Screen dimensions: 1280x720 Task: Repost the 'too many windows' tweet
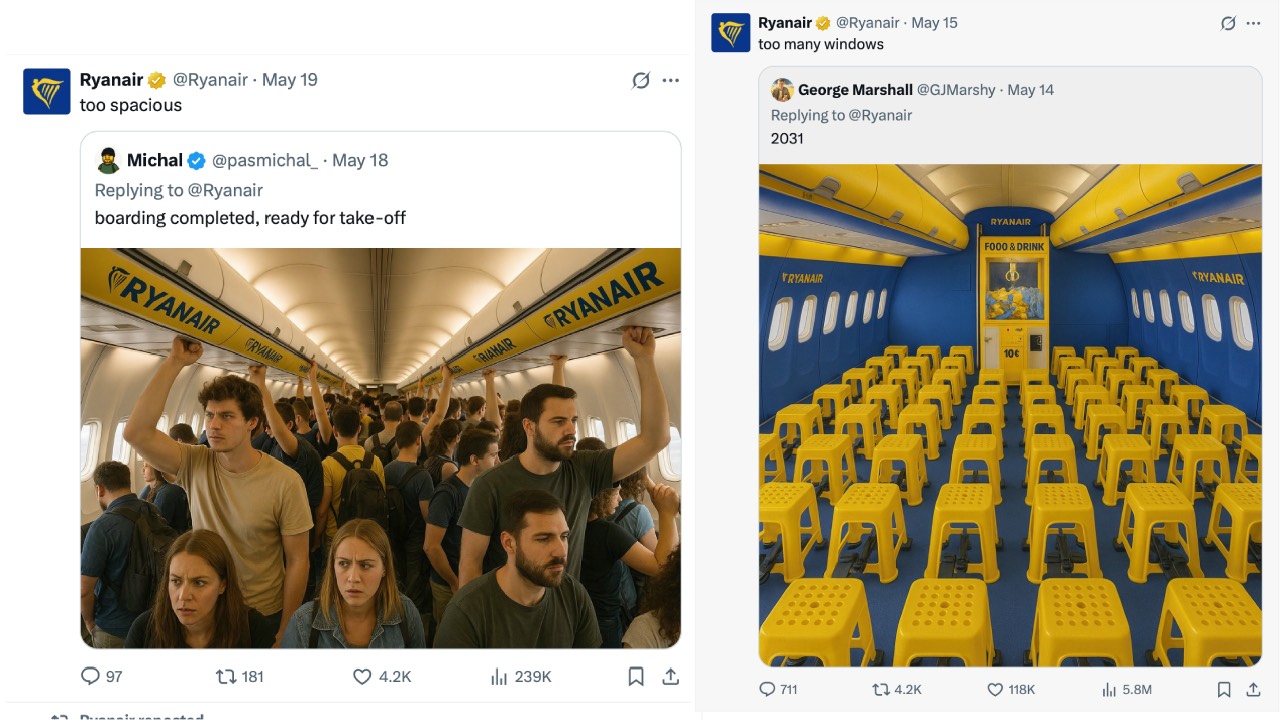pos(881,689)
